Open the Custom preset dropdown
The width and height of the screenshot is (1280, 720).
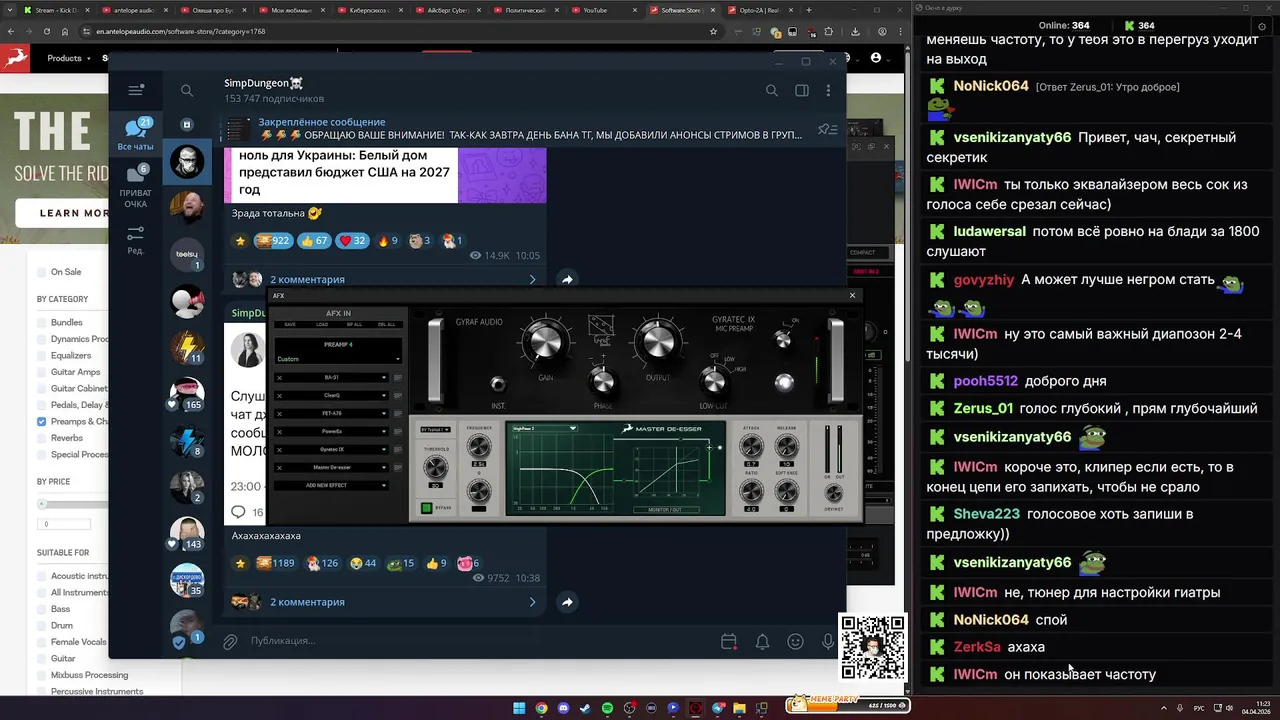pyautogui.click(x=338, y=359)
